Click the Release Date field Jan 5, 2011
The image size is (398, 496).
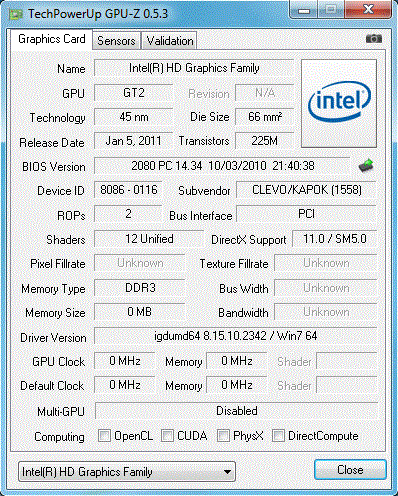133,141
